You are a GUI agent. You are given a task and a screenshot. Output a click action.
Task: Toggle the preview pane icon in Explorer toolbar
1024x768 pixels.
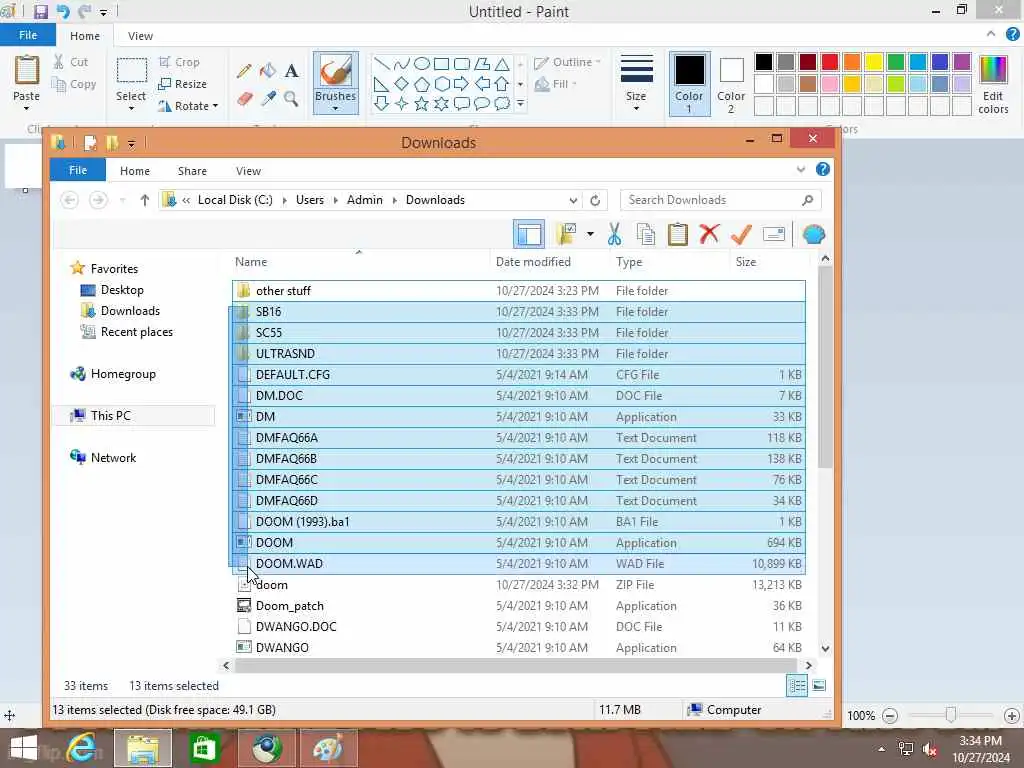tap(529, 234)
